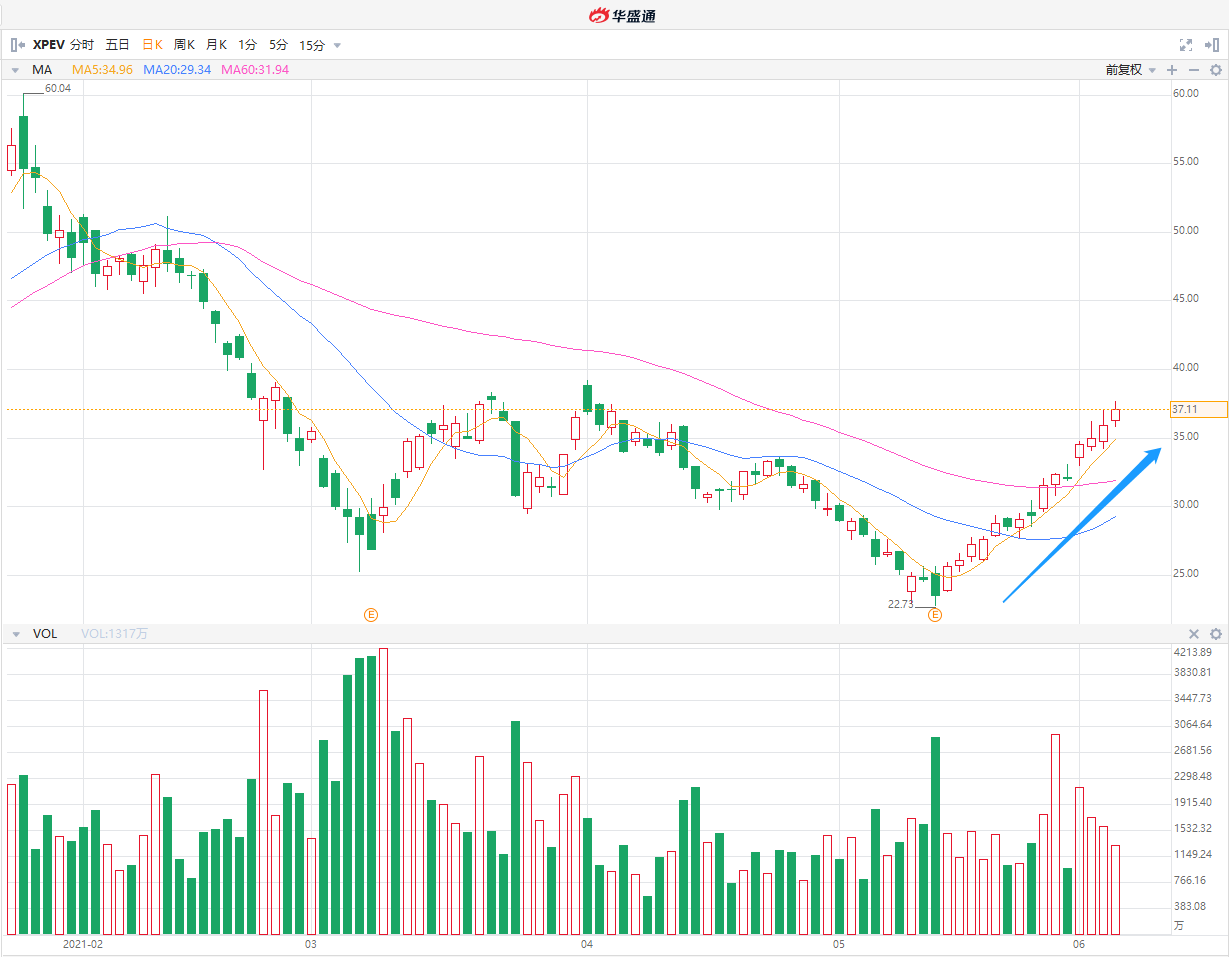Click the MA60:31.94 label
Viewport: 1229px width, 957px height.
(255, 70)
